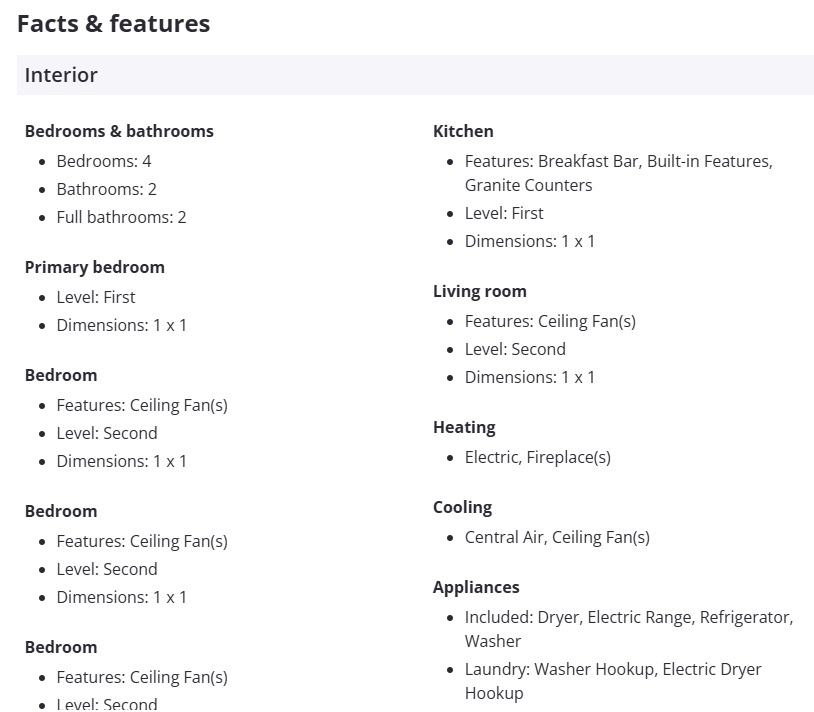The height and width of the screenshot is (712, 814).
Task: Click the Cooling subheading
Action: click(462, 507)
